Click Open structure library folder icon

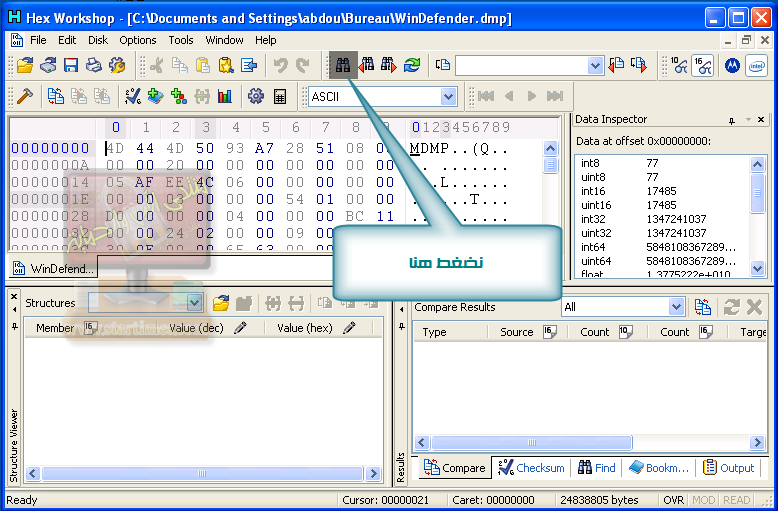tap(221, 303)
